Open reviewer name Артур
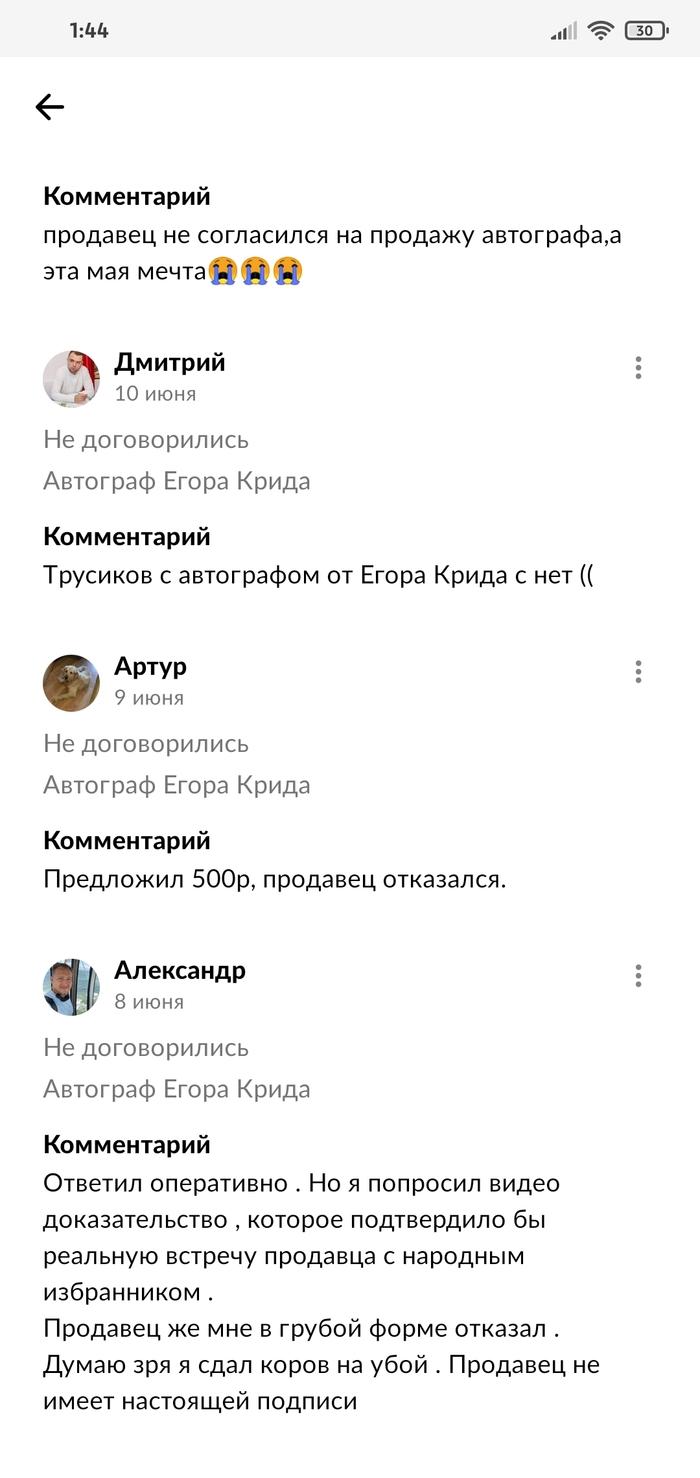 150,666
